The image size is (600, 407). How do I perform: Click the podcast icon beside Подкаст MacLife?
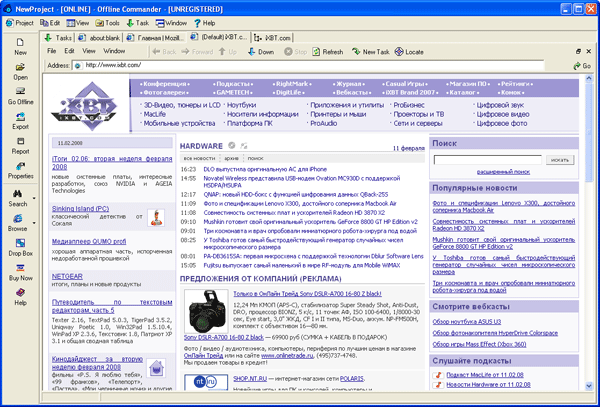click(439, 375)
